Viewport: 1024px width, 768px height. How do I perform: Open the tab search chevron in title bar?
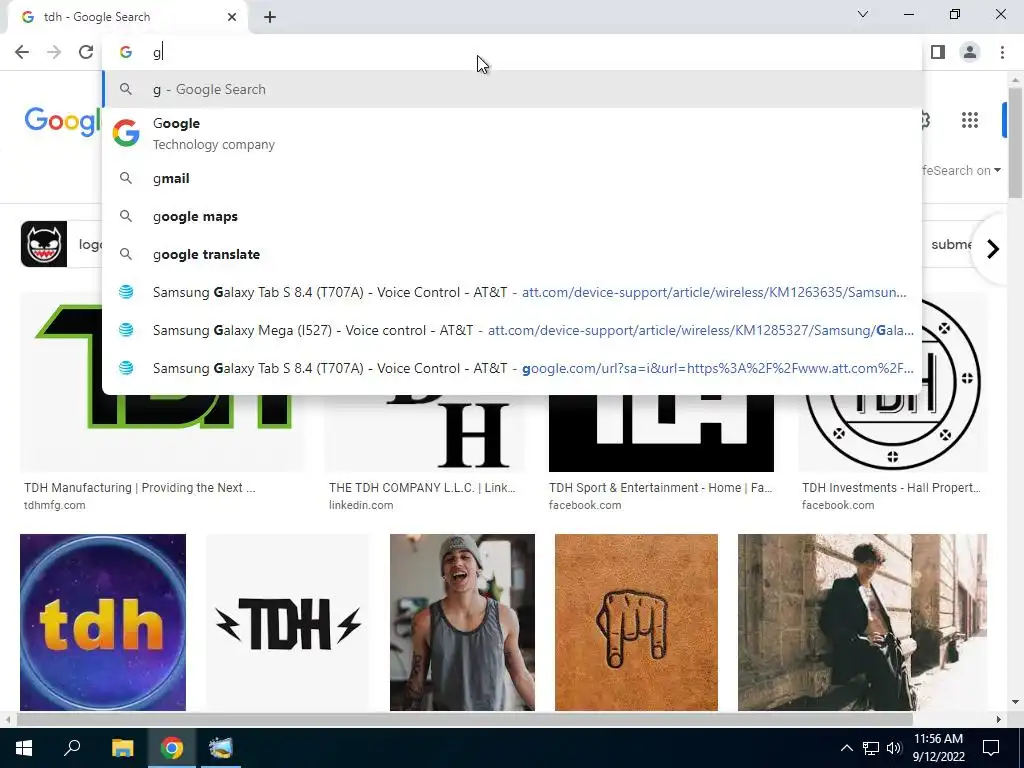coord(863,14)
